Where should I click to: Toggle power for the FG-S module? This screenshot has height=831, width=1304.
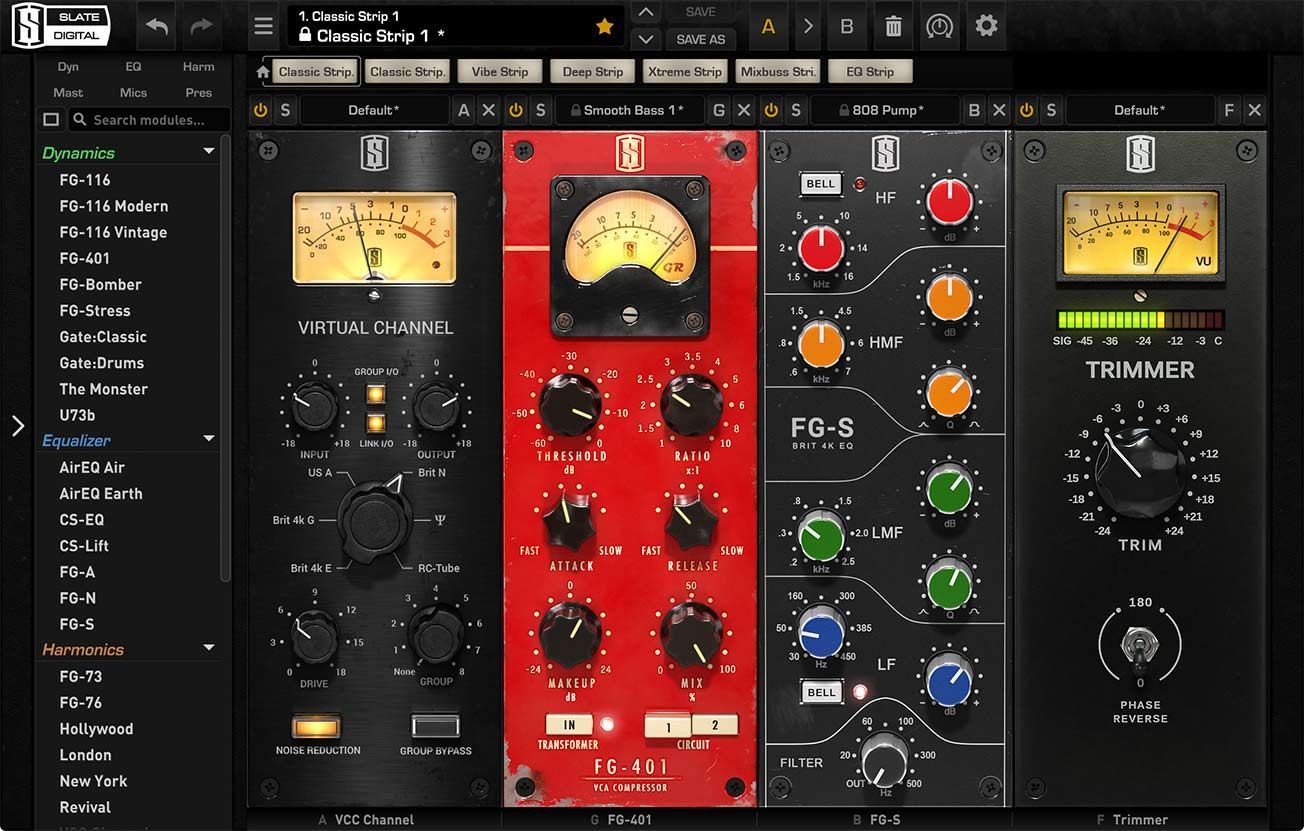click(x=771, y=110)
